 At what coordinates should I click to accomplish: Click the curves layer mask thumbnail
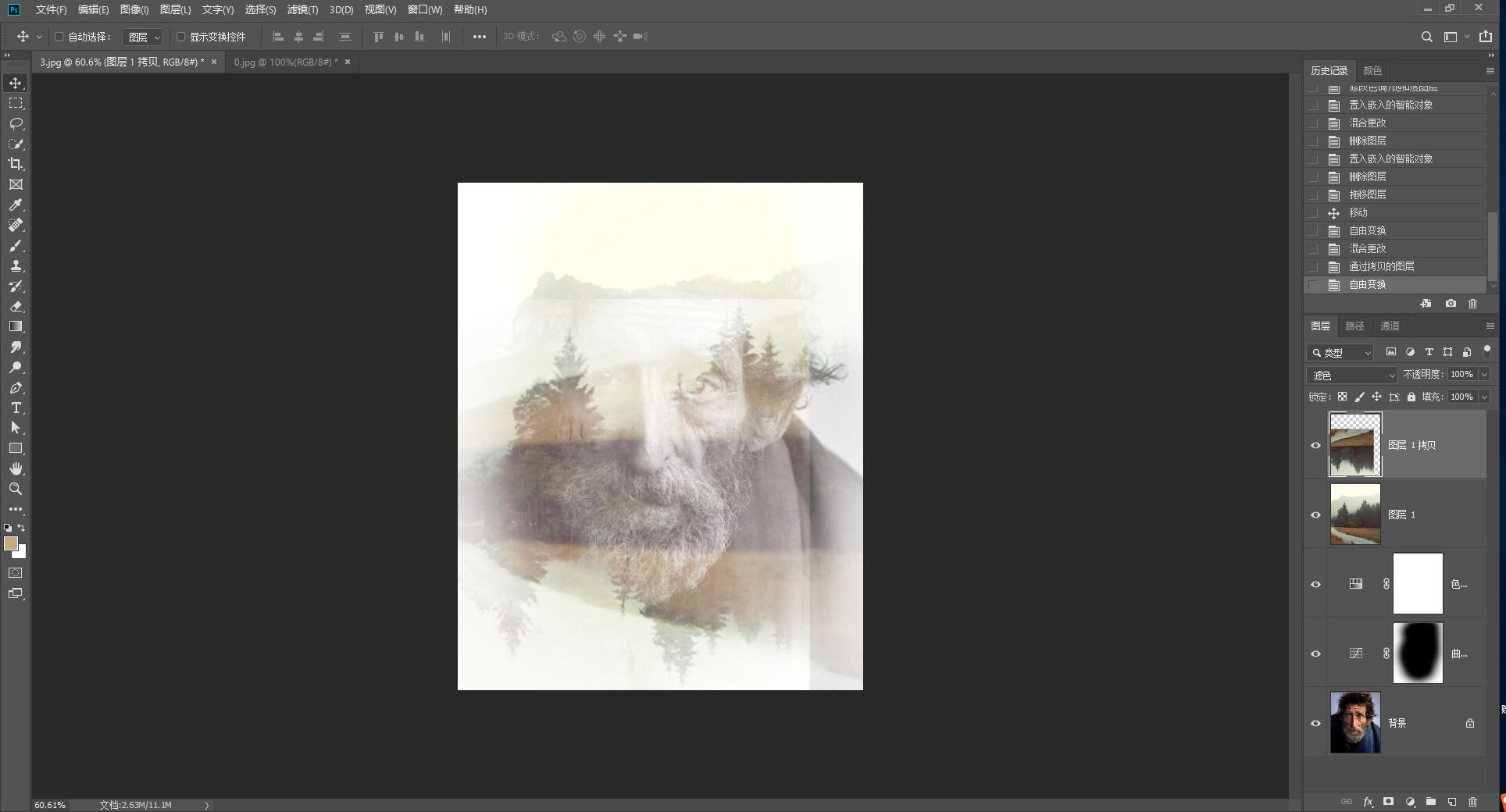[1418, 654]
